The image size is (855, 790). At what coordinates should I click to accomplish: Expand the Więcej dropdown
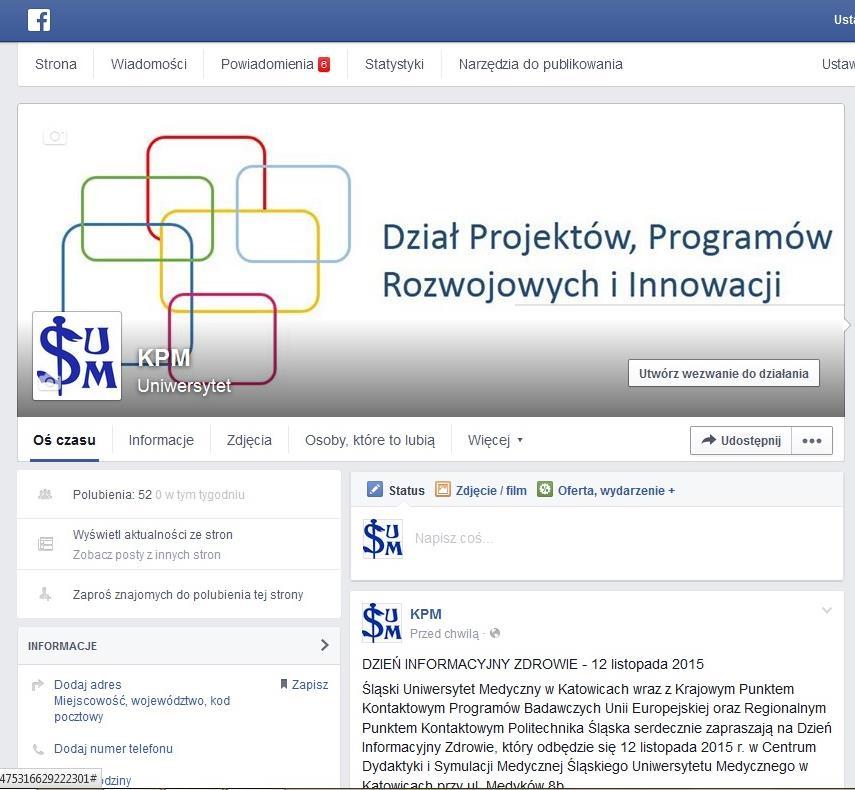coord(495,441)
